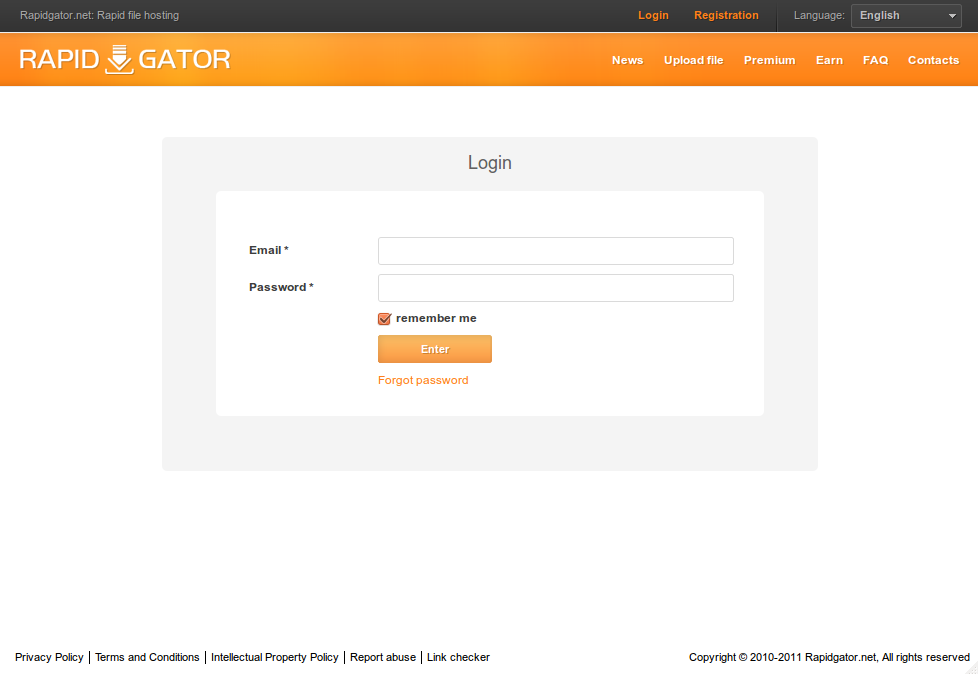Open the Upload file page
This screenshot has height=674, width=978.
point(694,60)
